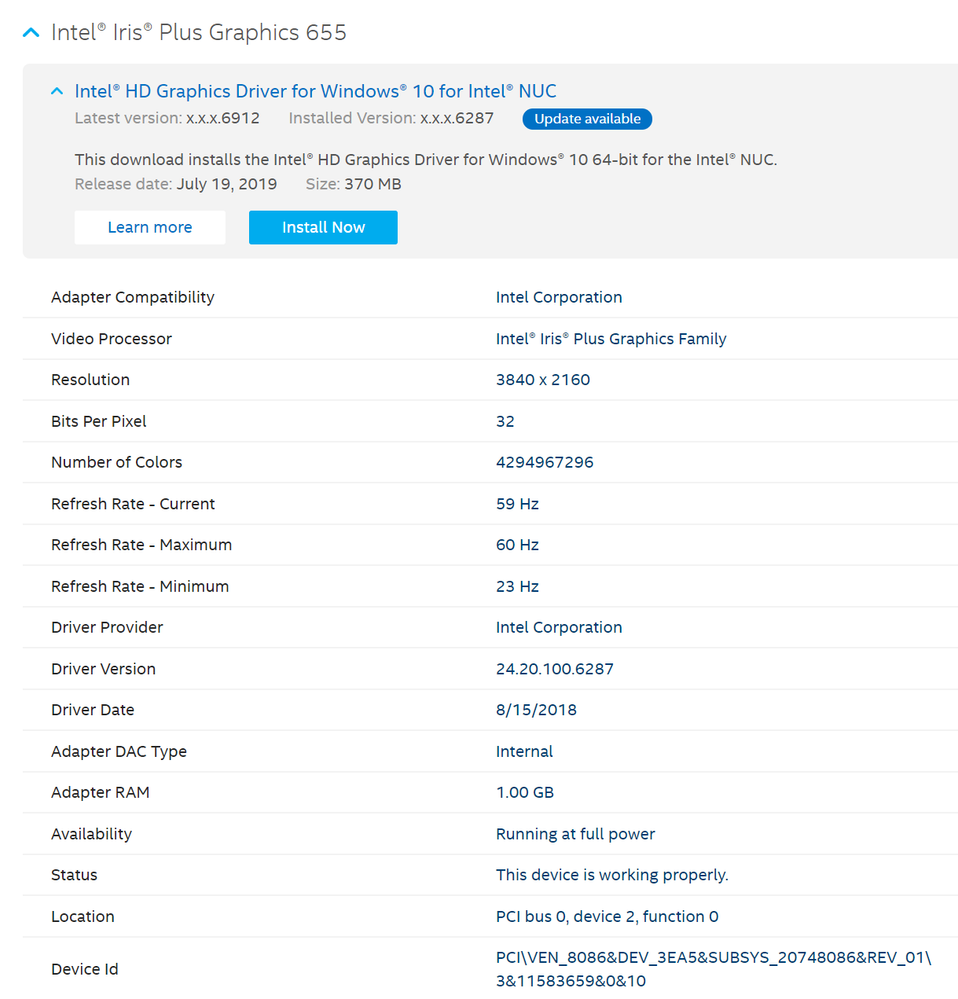The width and height of the screenshot is (958, 999).
Task: Select the current refresh rate 59 Hz
Action: (x=517, y=504)
